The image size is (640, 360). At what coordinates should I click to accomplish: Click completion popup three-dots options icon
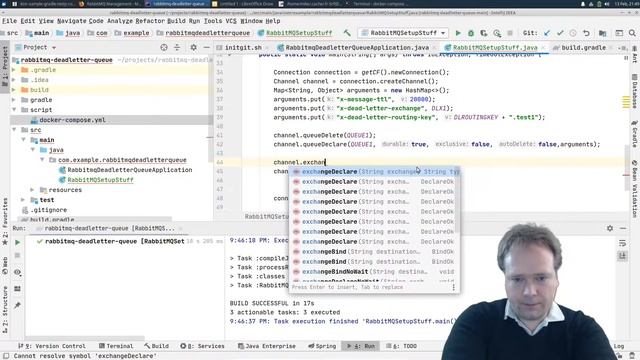(453, 287)
